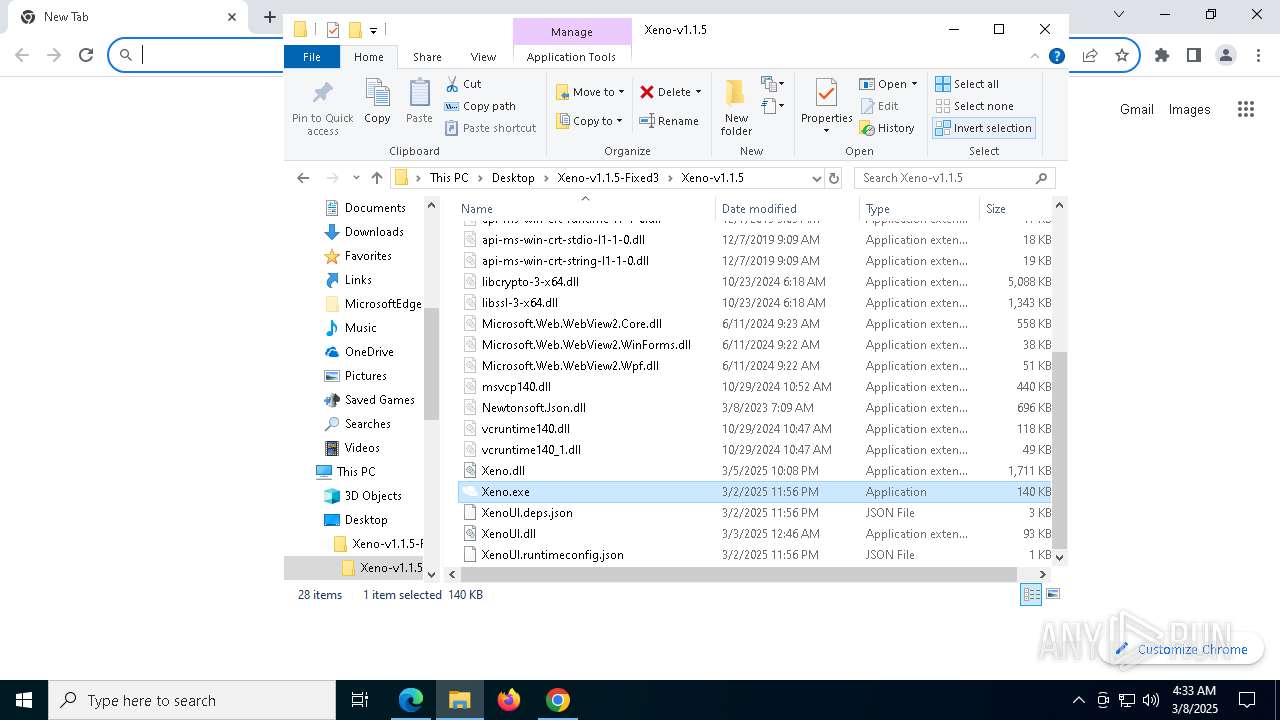
Task: Open the Gmail link in Chrome
Action: (1136, 110)
